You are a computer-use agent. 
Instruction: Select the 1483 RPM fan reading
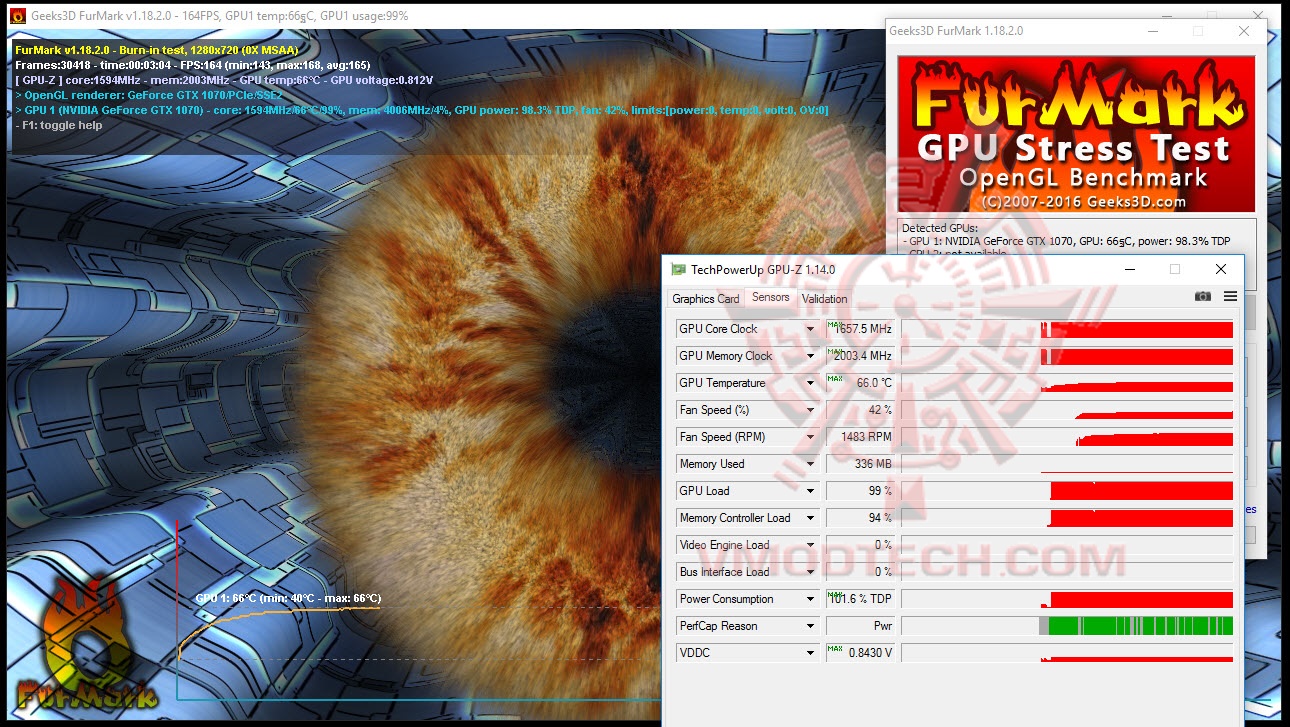(x=860, y=437)
